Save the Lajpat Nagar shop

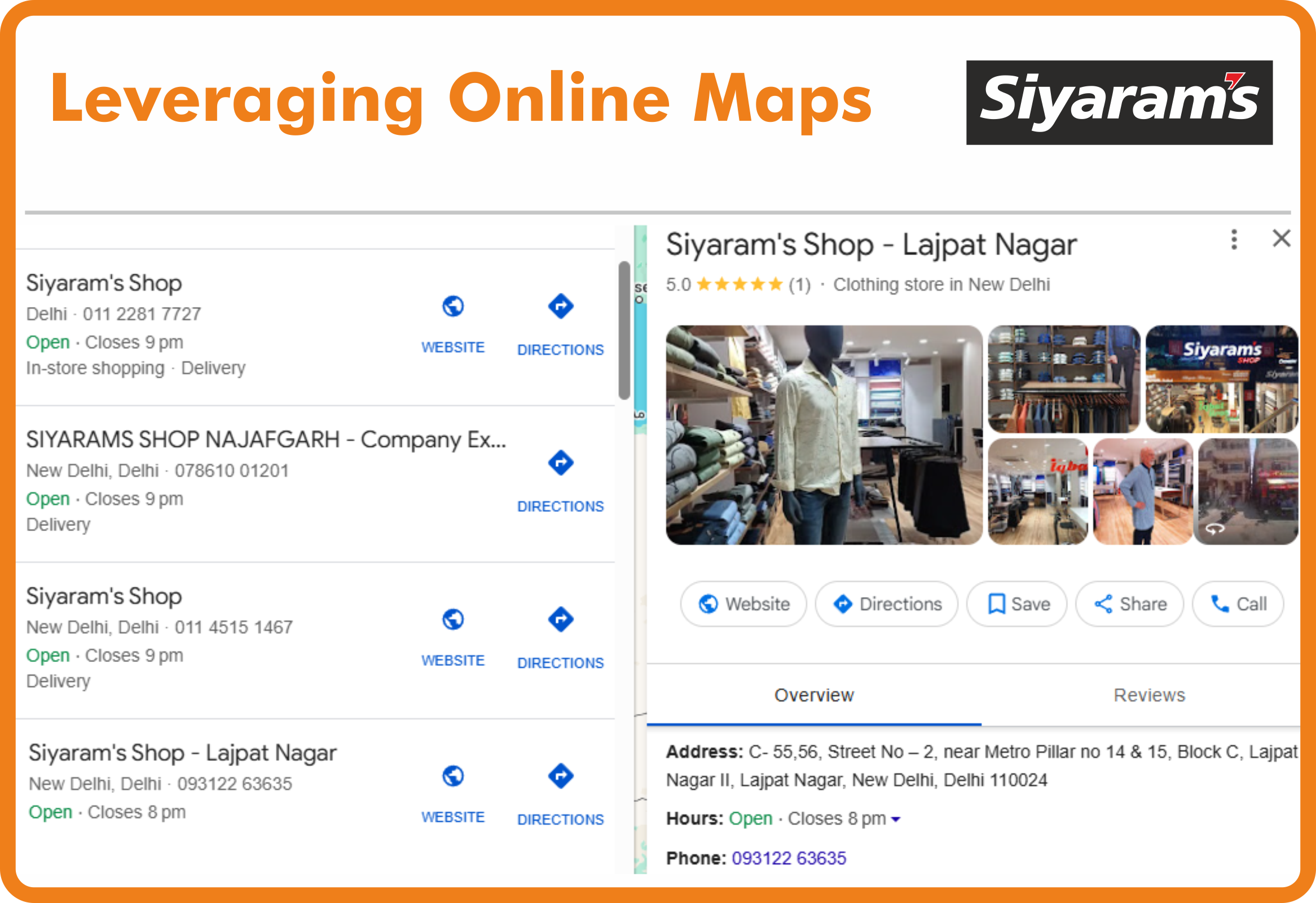(x=1017, y=604)
